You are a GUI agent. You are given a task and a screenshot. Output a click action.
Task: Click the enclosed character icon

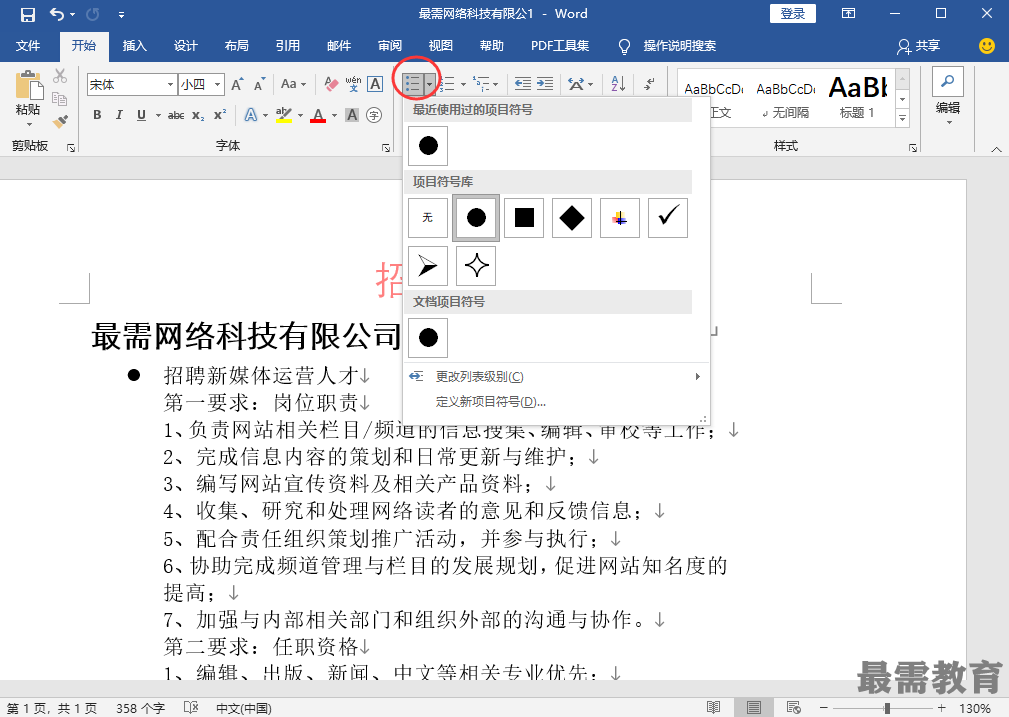374,115
